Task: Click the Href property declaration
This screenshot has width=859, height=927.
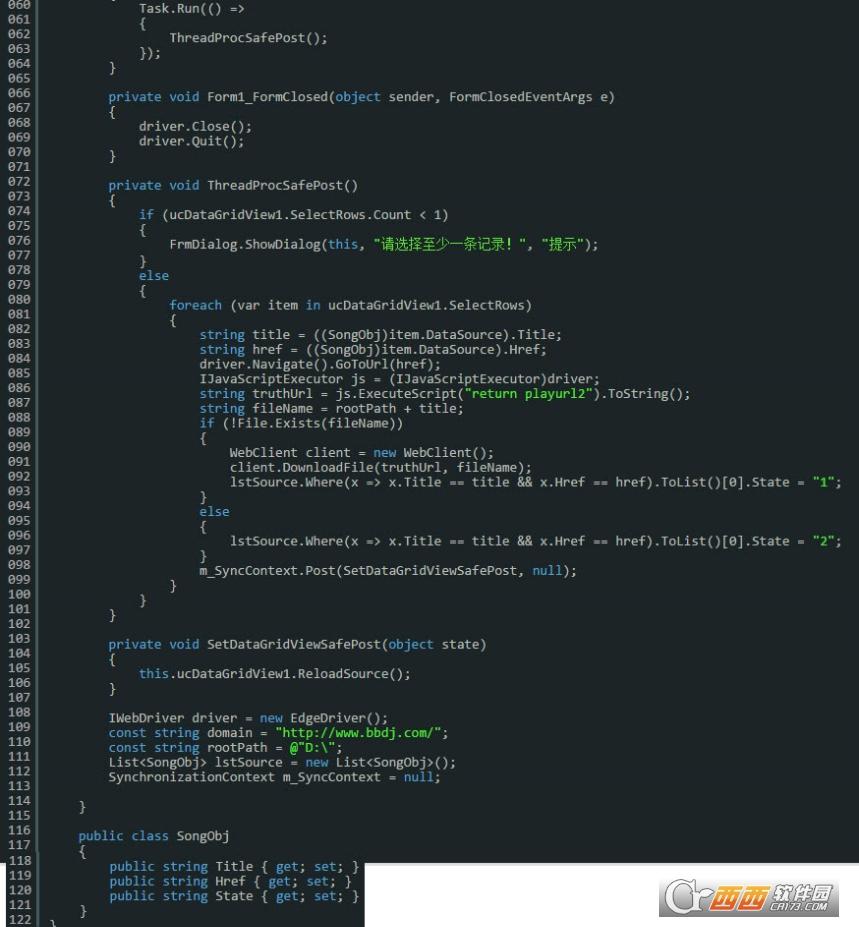Action: [230, 881]
